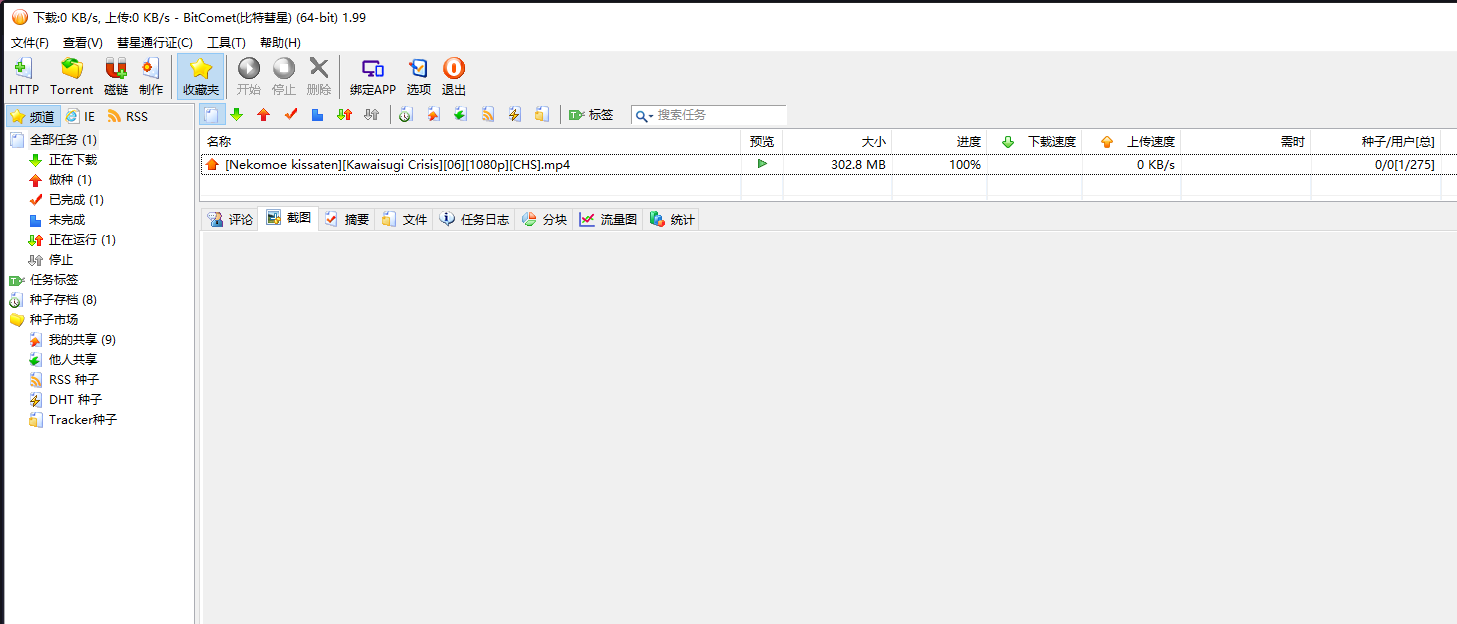1457x624 pixels.
Task: Click the 搜索任务 search input field
Action: click(718, 115)
